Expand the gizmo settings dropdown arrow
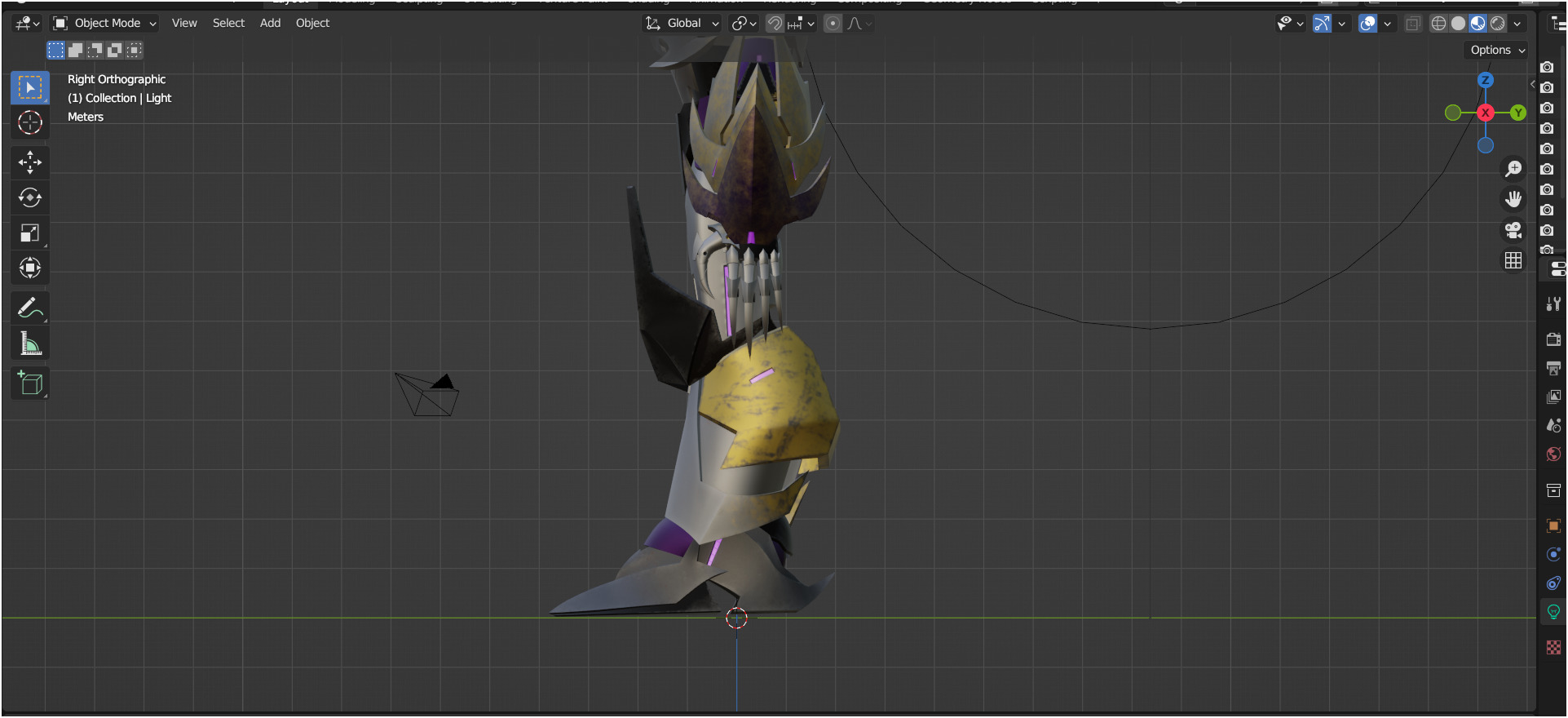Viewport: 1568px width, 718px height. click(x=1341, y=24)
